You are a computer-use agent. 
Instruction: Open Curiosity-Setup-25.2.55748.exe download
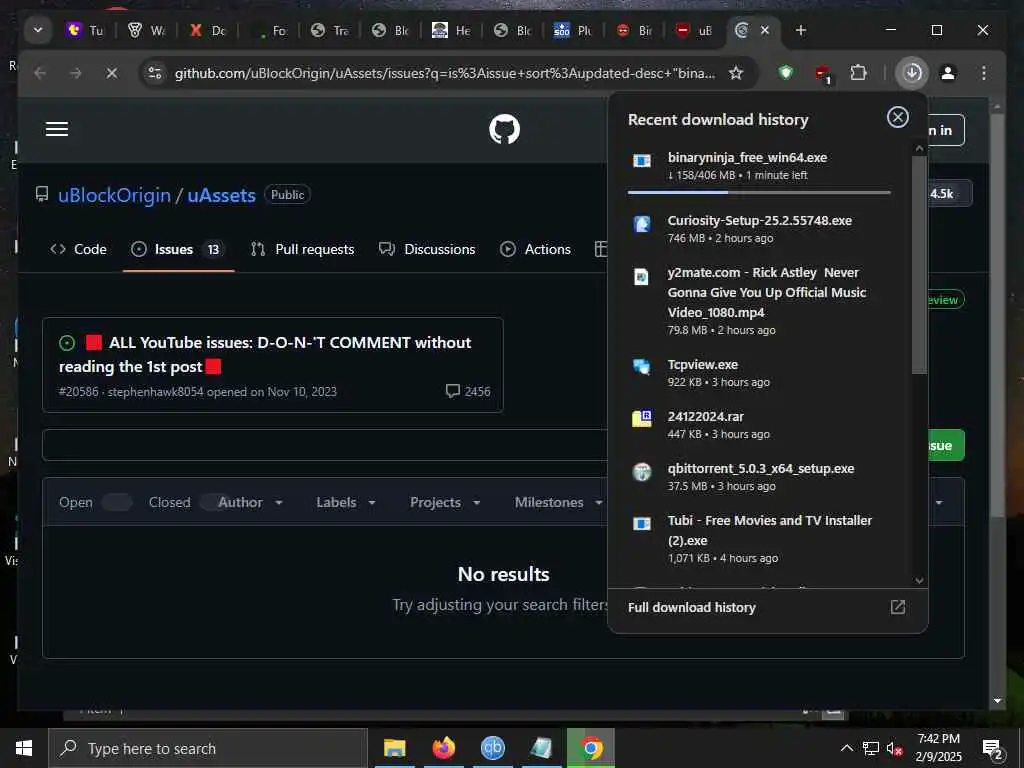click(759, 229)
